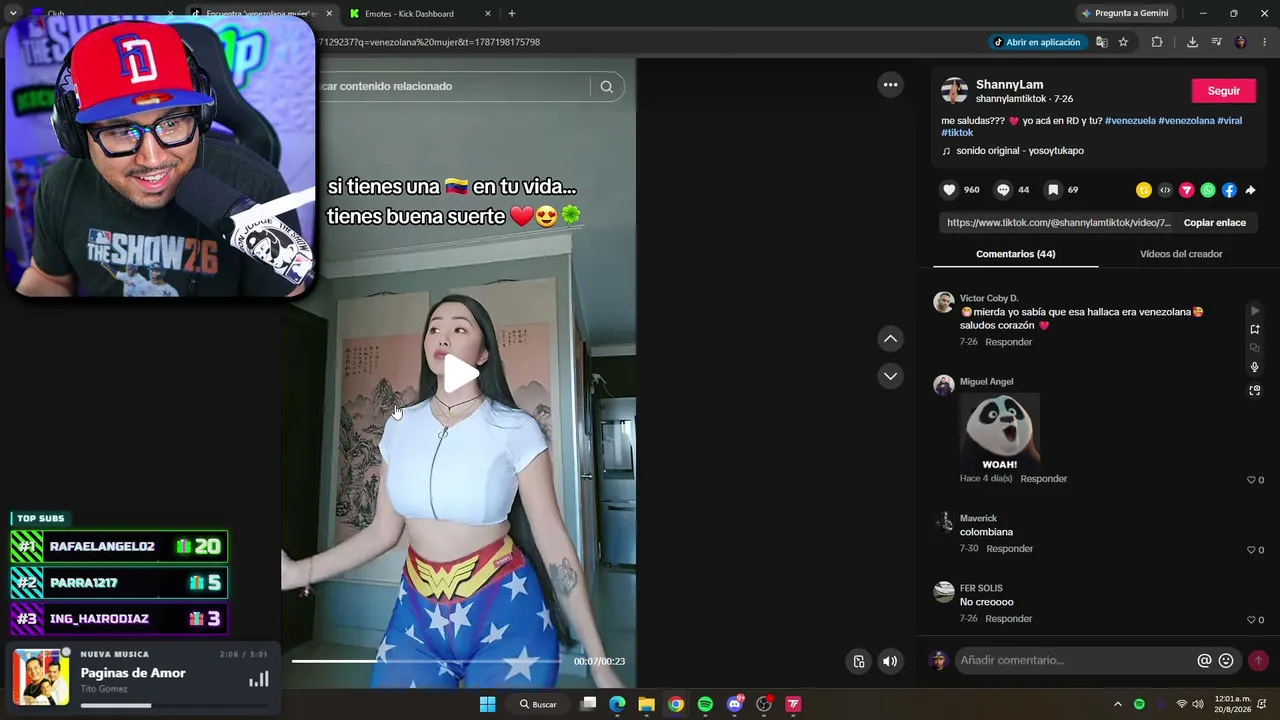Open Spotify from the taskbar
The image size is (1280, 720).
(705, 704)
